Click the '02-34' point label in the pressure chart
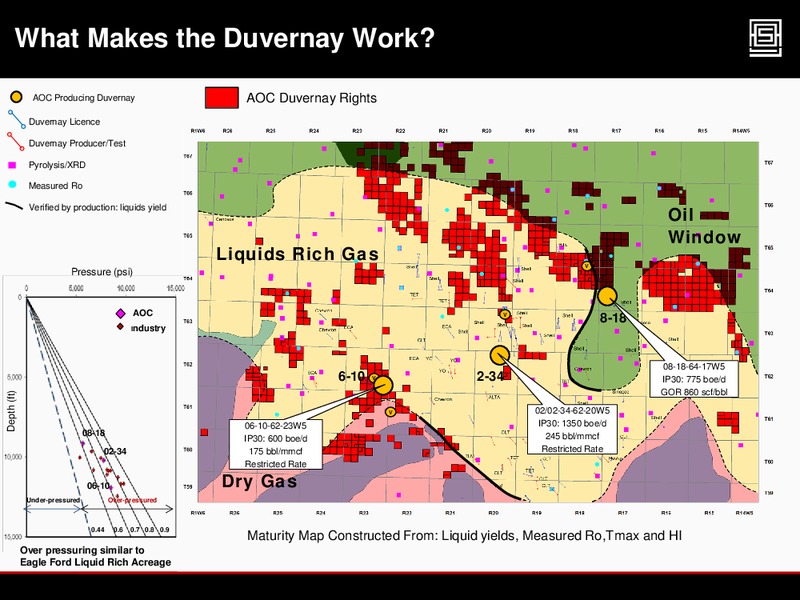 [x=115, y=452]
